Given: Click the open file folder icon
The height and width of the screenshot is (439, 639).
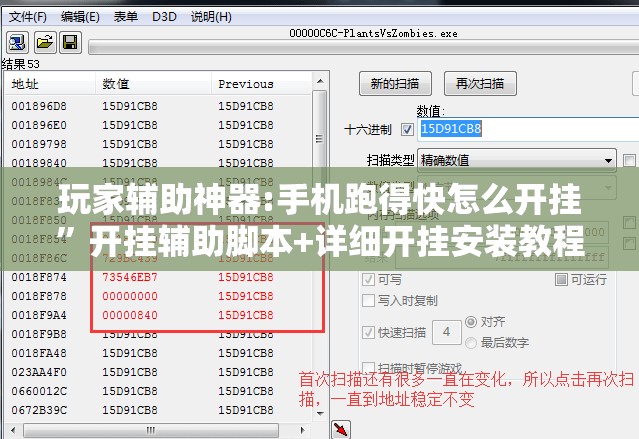Looking at the screenshot, I should tap(44, 43).
